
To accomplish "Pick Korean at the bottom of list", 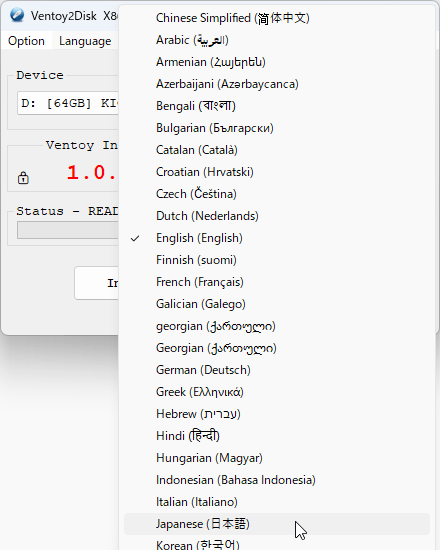I will (x=277, y=544).
